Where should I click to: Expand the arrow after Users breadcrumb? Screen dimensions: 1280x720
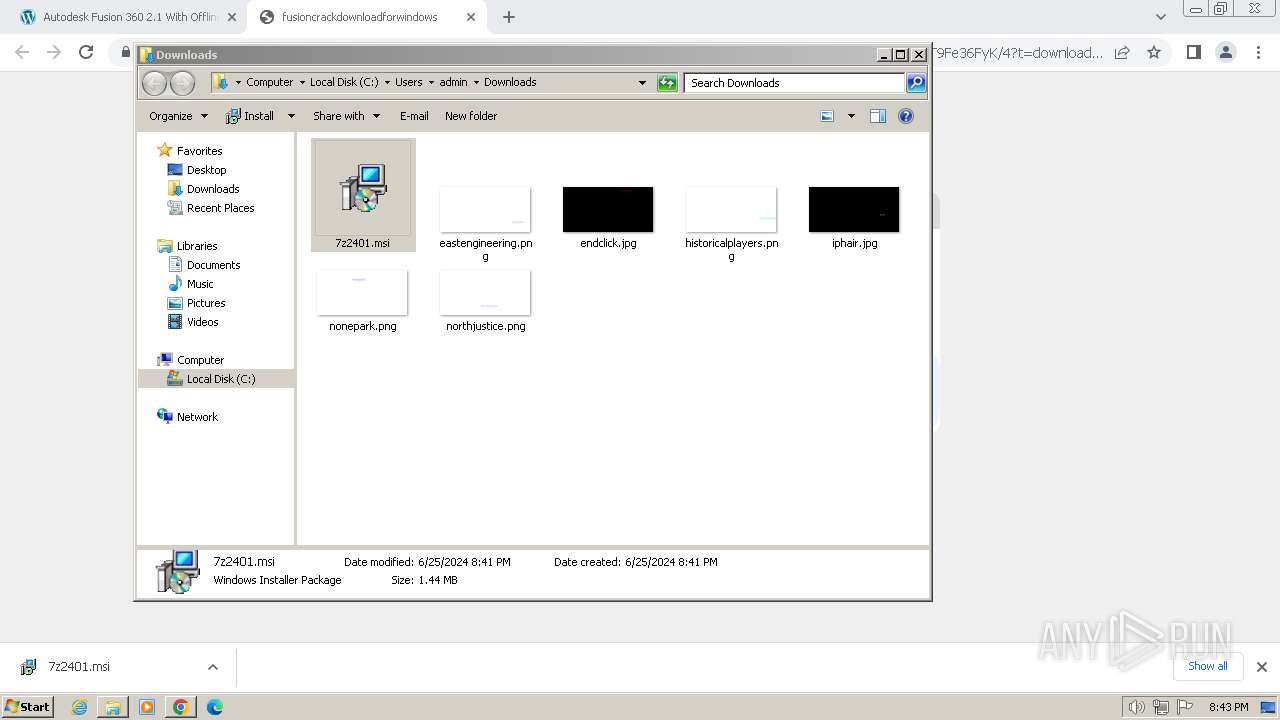pos(431,83)
